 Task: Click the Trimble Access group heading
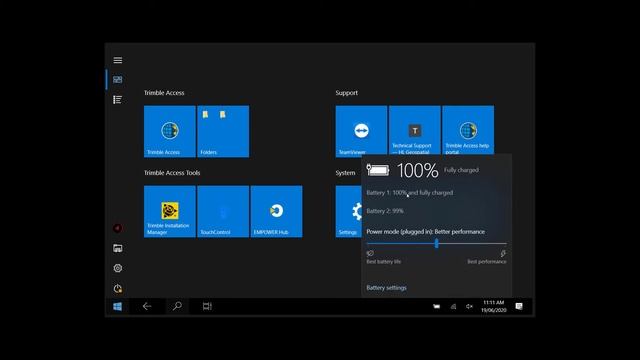point(164,93)
